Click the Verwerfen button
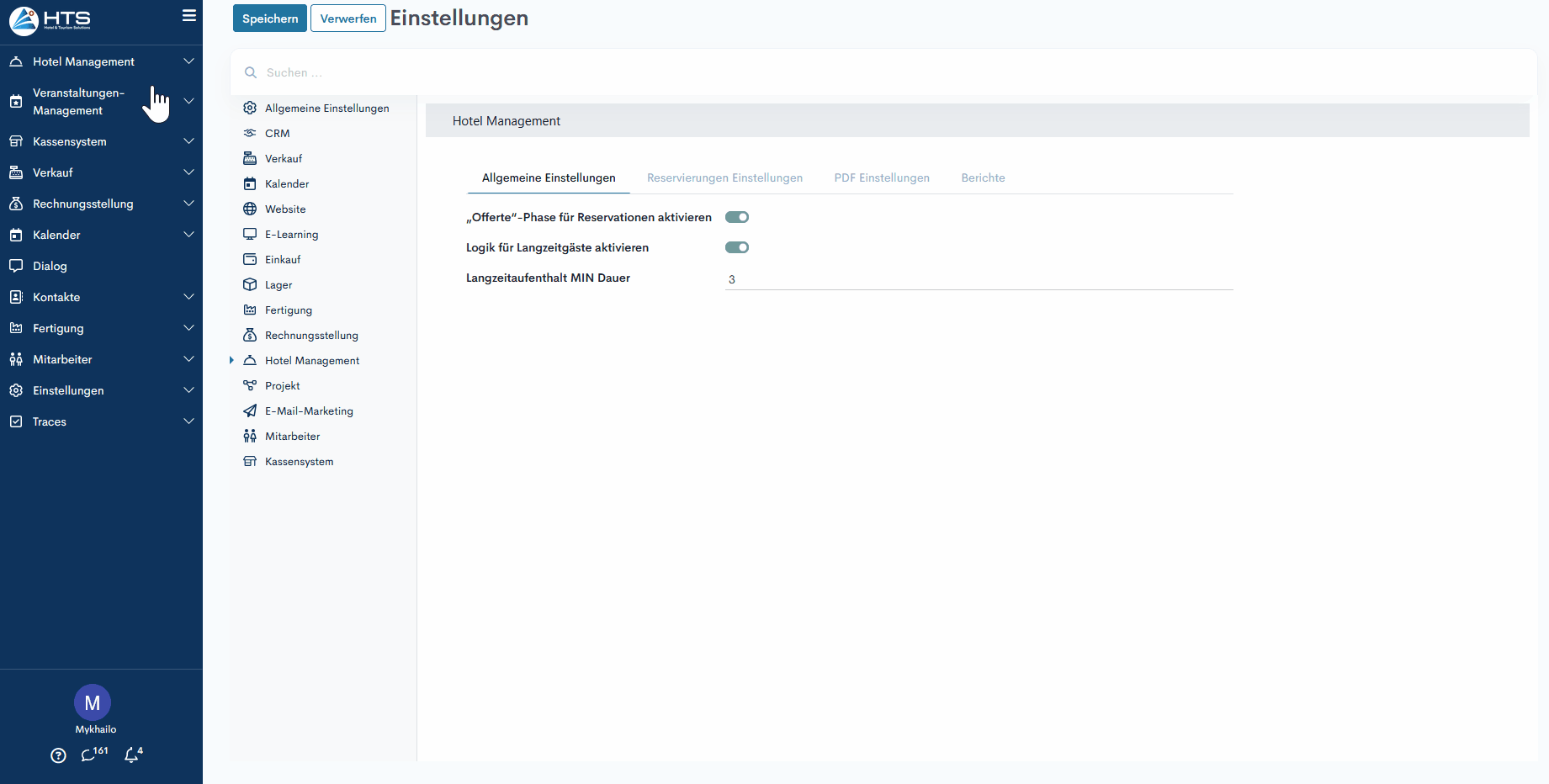 point(348,19)
